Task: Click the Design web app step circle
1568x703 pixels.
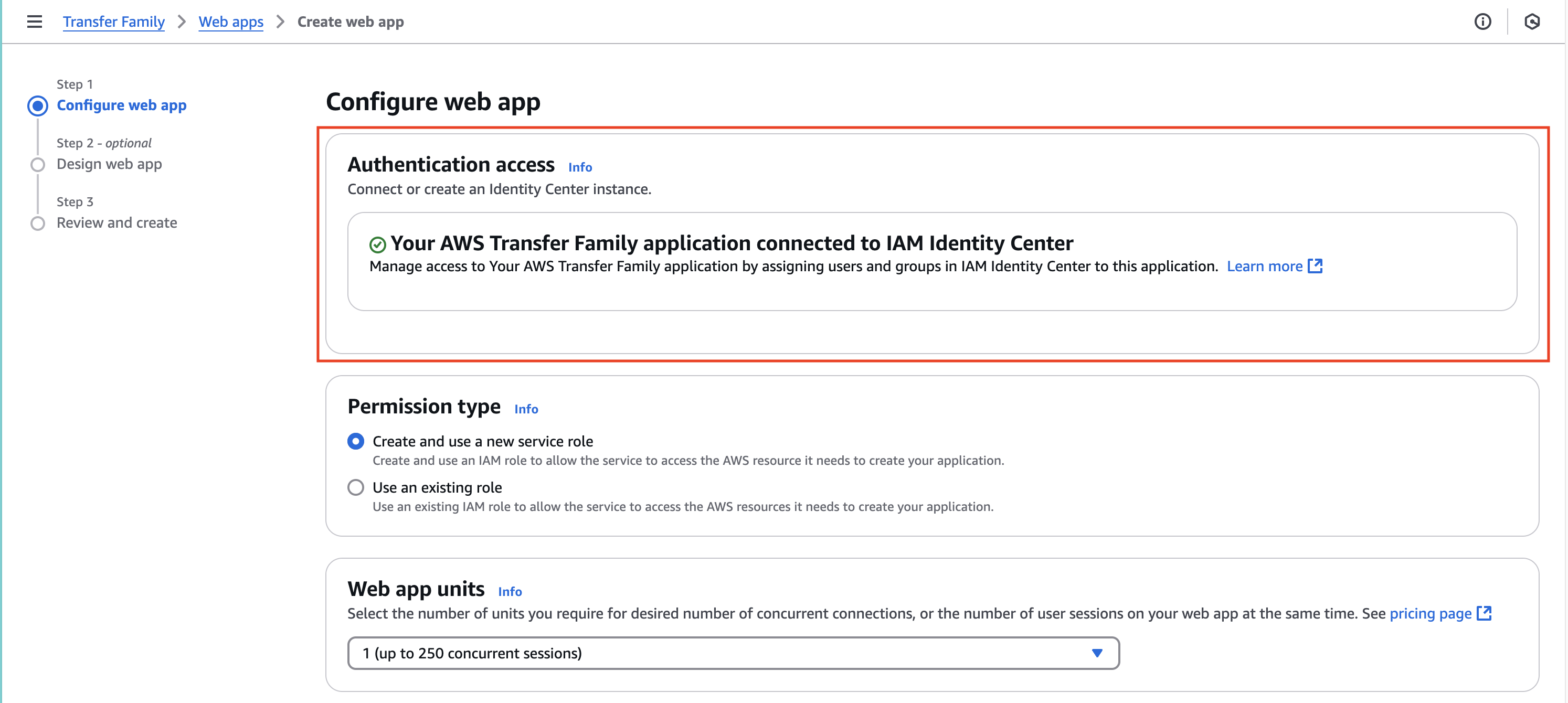Action: (x=38, y=165)
